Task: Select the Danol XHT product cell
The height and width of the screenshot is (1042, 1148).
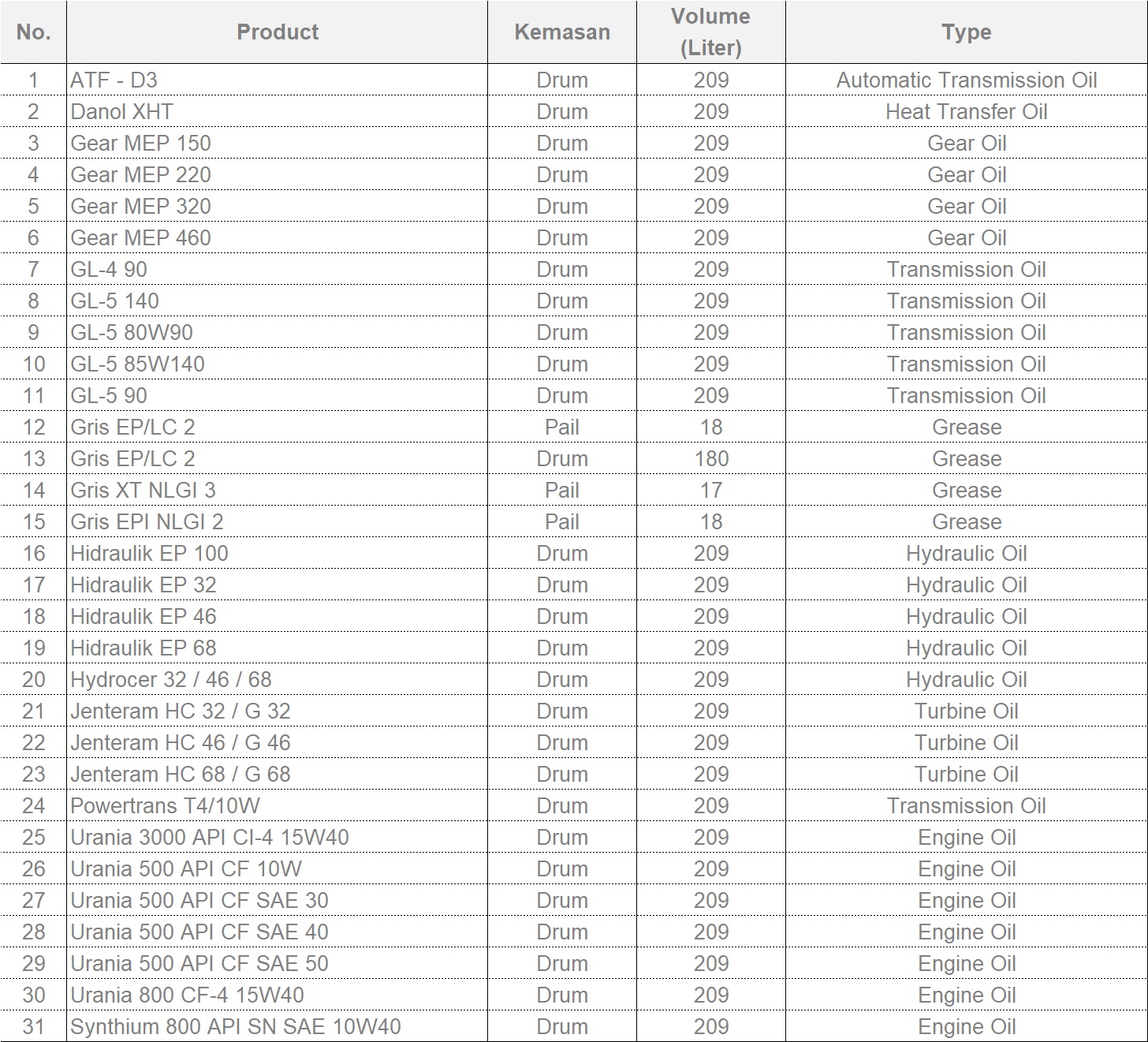Action: click(121, 112)
